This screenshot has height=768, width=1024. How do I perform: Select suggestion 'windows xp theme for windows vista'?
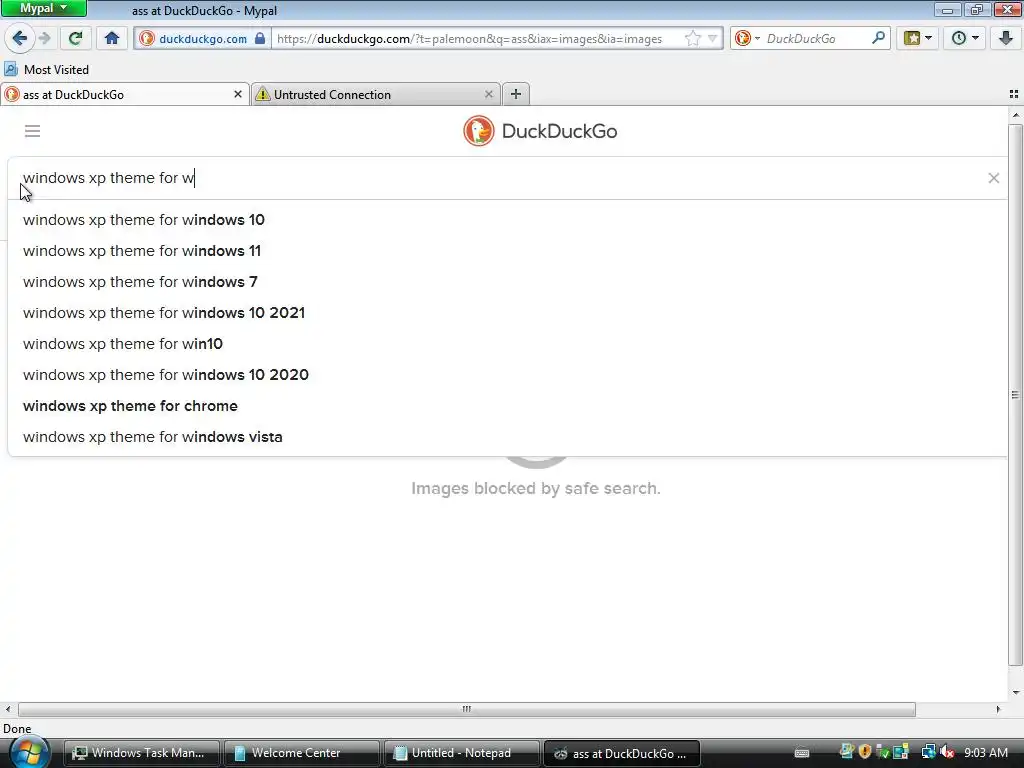(507, 437)
